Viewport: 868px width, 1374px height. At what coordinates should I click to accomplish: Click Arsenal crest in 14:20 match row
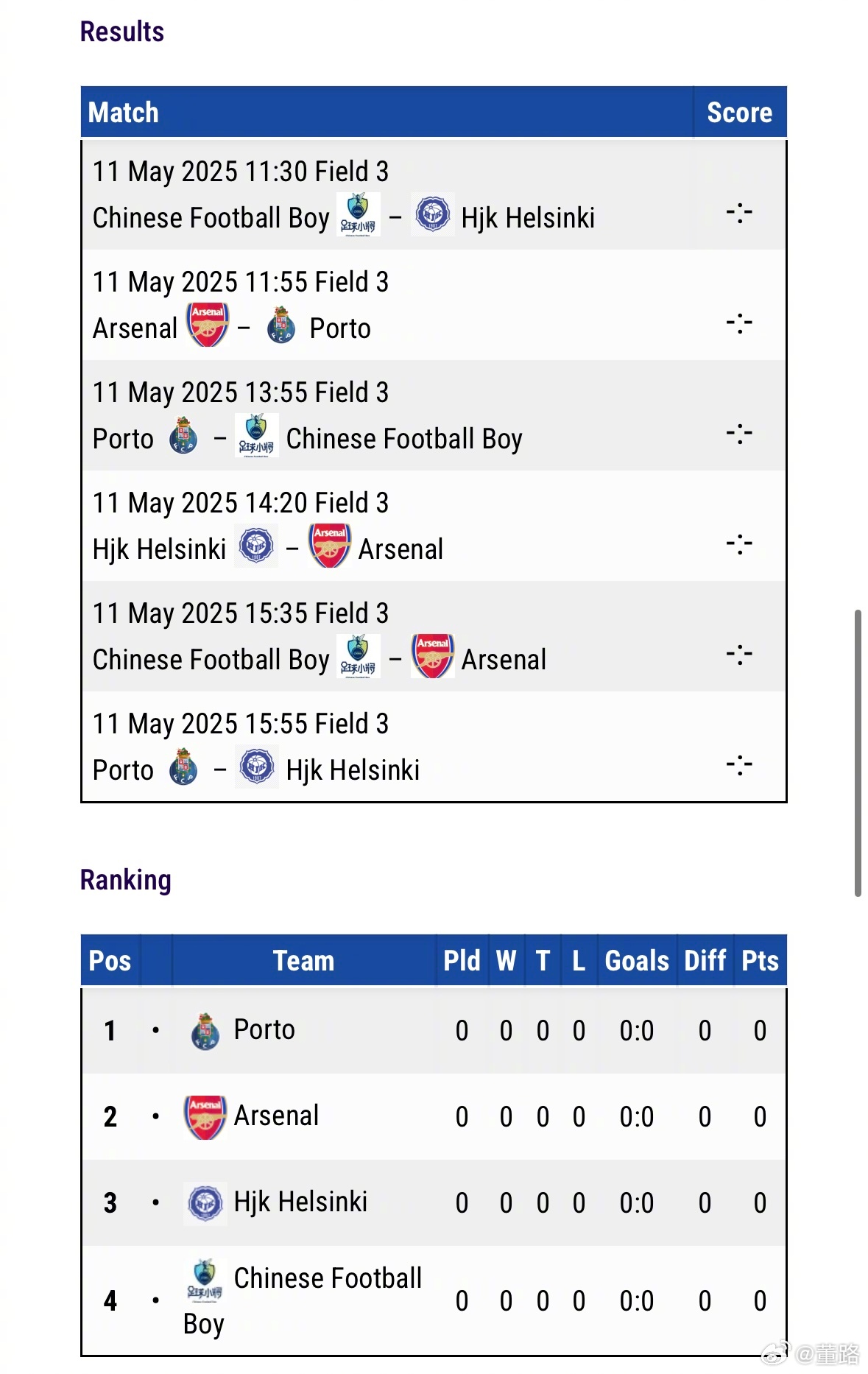pos(330,546)
